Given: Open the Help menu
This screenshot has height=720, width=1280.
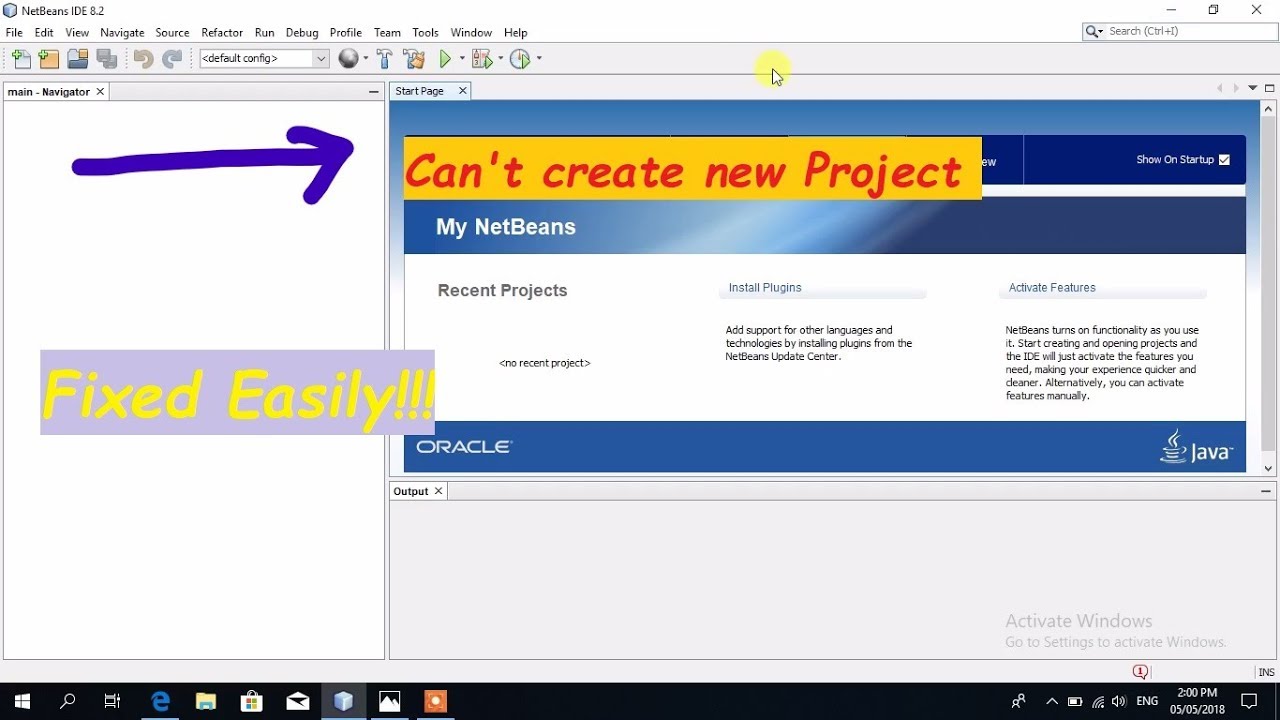Looking at the screenshot, I should pyautogui.click(x=515, y=33).
